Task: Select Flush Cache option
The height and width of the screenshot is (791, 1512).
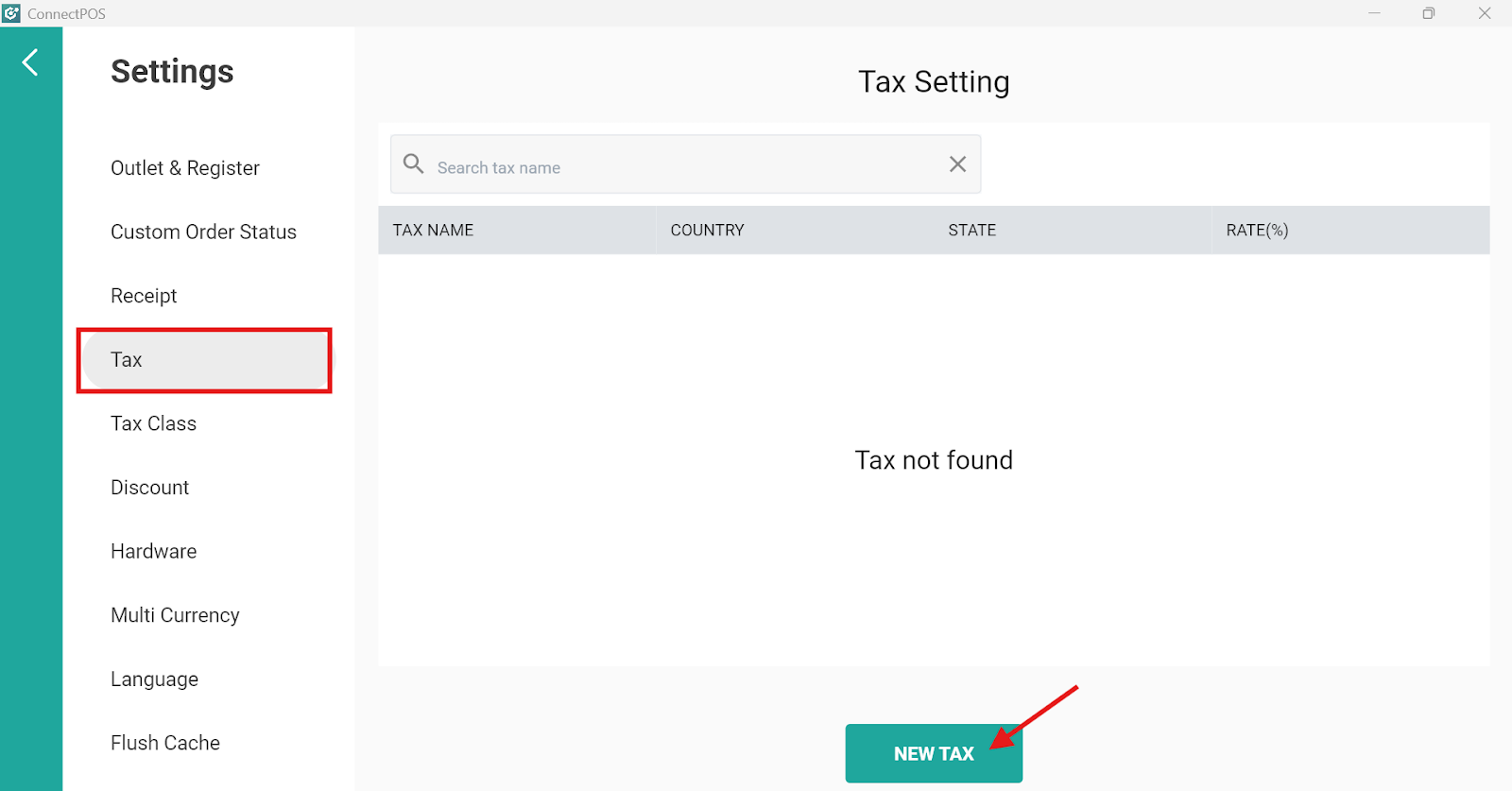Action: [165, 743]
